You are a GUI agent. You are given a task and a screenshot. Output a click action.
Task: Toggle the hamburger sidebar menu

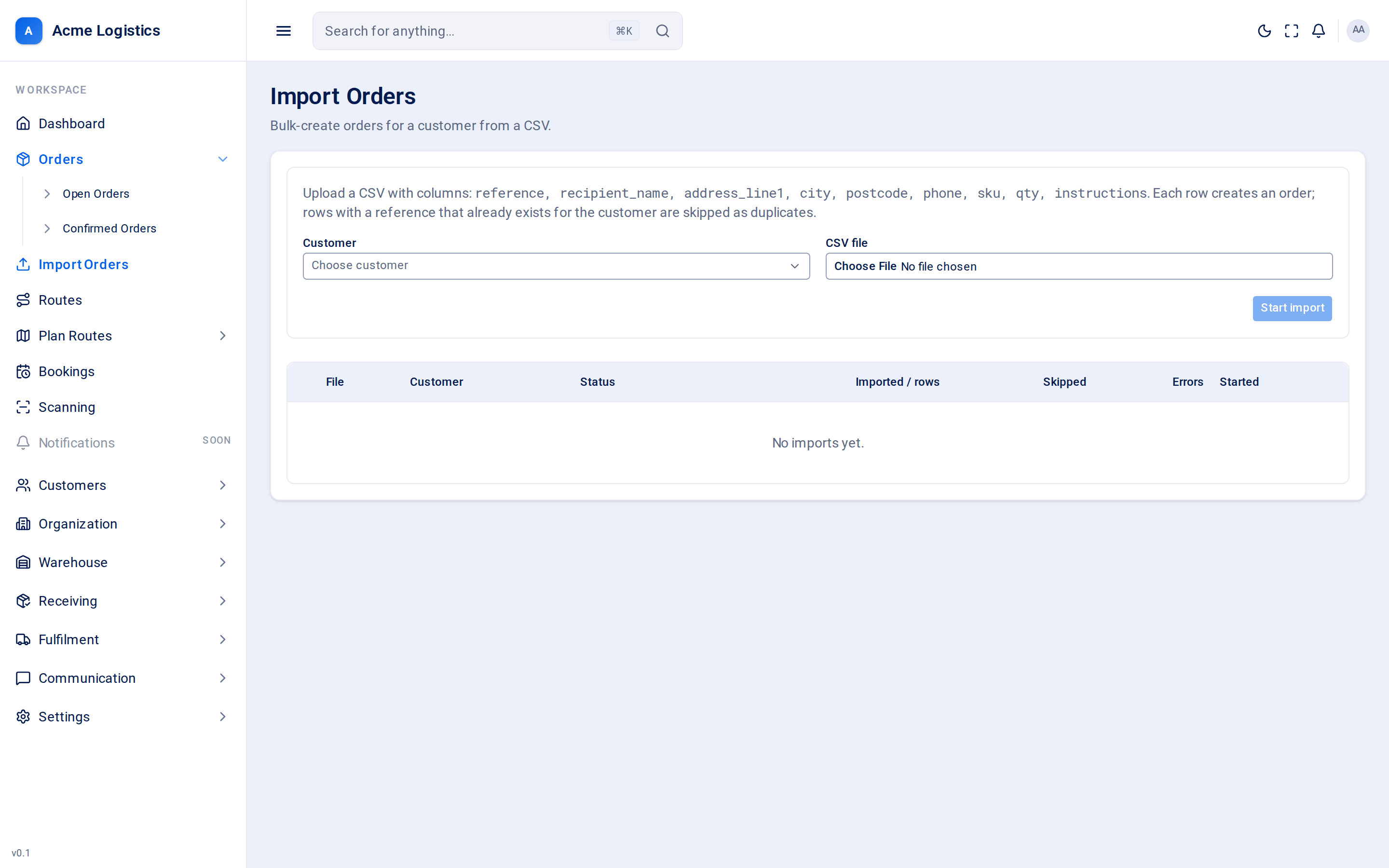click(x=284, y=30)
